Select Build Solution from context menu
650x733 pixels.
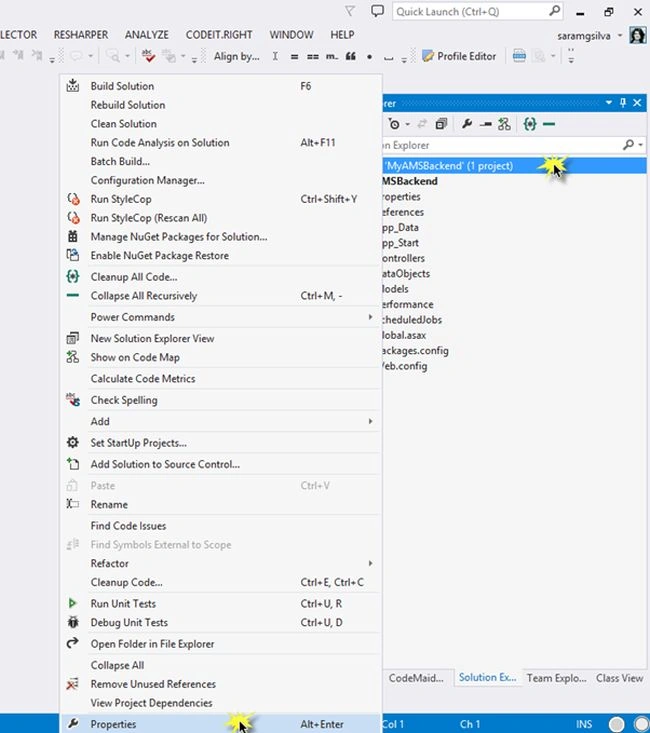[x=221, y=86]
